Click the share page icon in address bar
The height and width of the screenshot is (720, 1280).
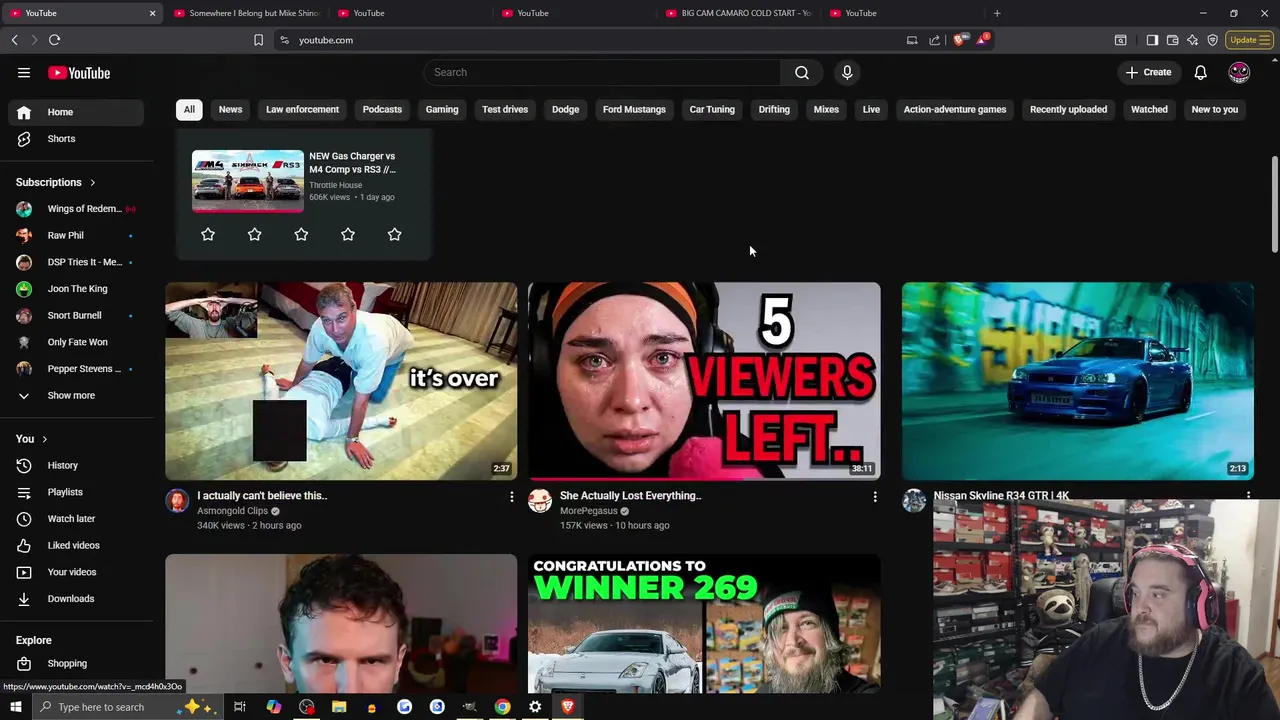tap(935, 40)
